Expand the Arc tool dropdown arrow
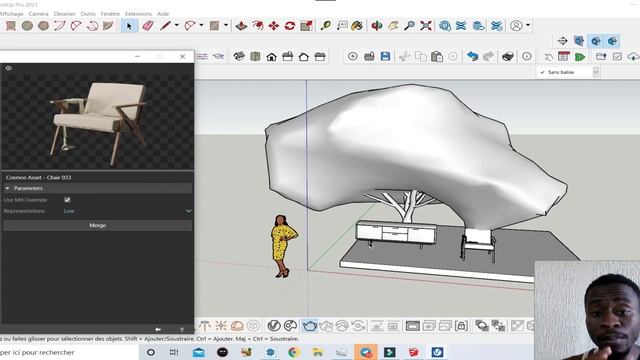640x360 pixels. [201, 25]
